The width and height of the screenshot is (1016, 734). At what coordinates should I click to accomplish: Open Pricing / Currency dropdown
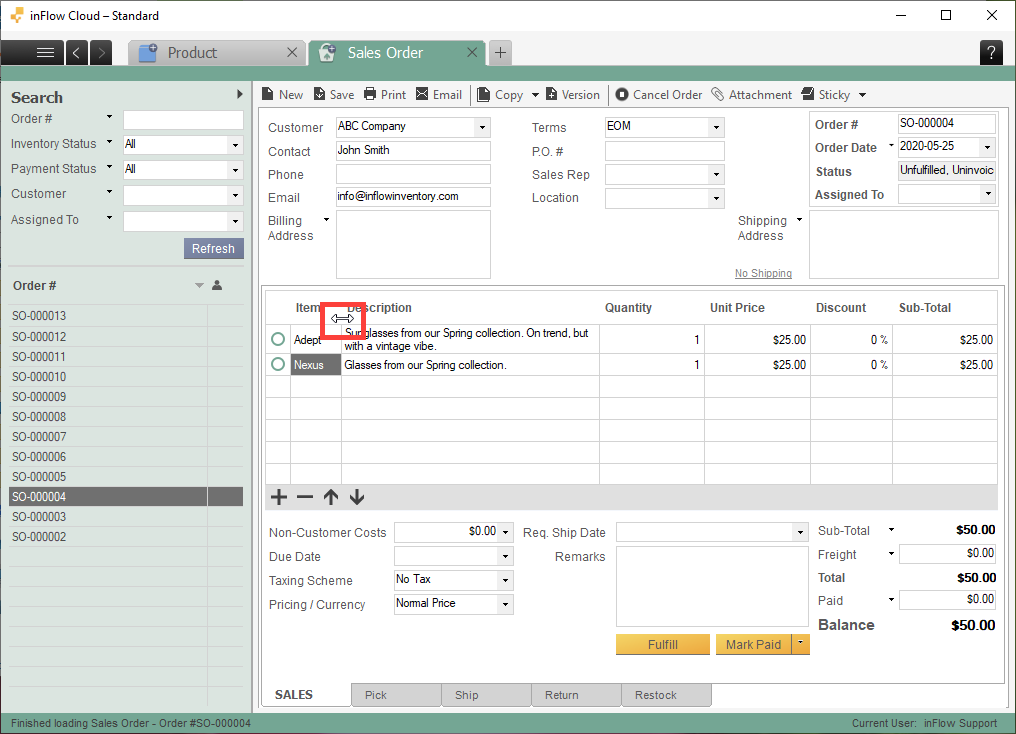pyautogui.click(x=505, y=604)
